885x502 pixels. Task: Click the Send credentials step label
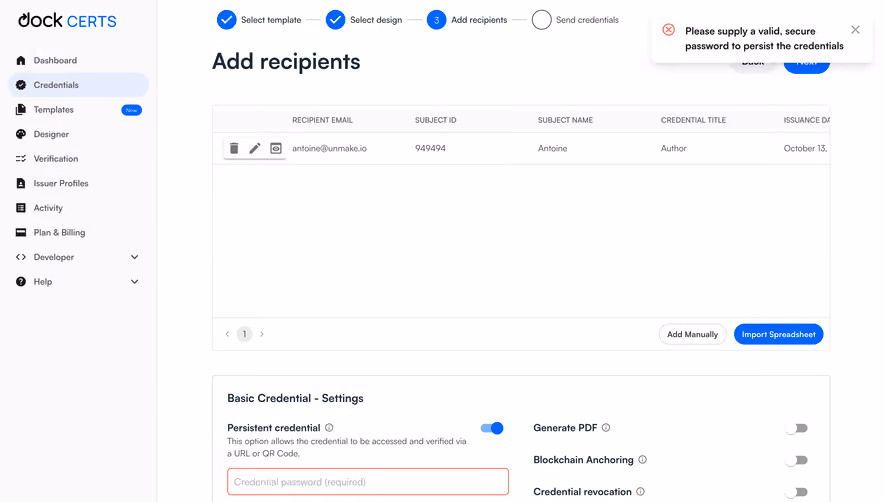pos(587,20)
